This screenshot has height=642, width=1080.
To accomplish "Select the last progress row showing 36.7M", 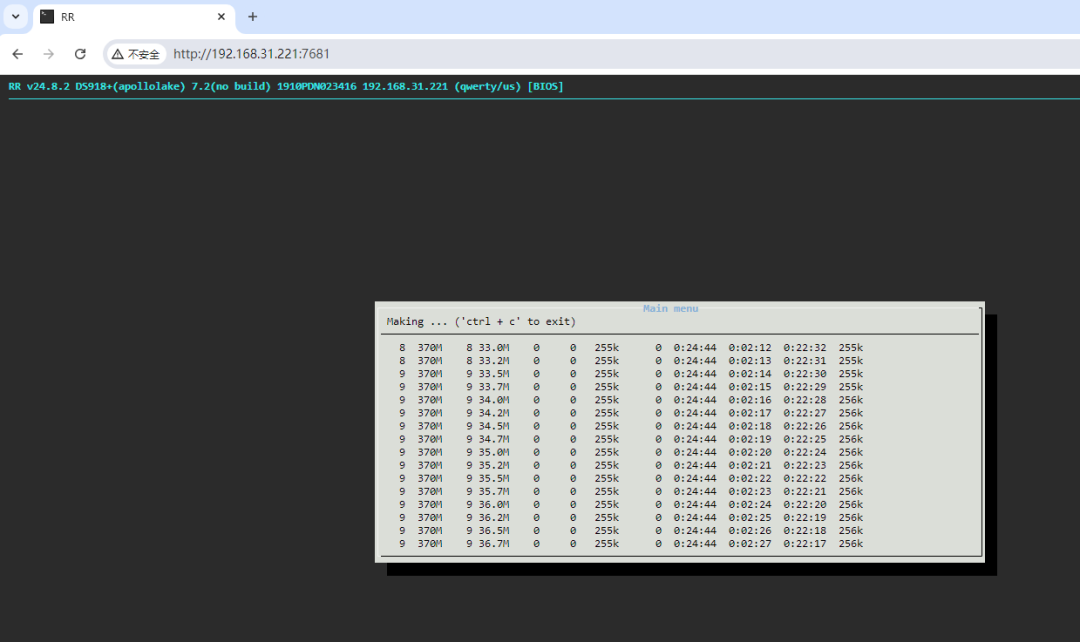I will click(x=630, y=543).
